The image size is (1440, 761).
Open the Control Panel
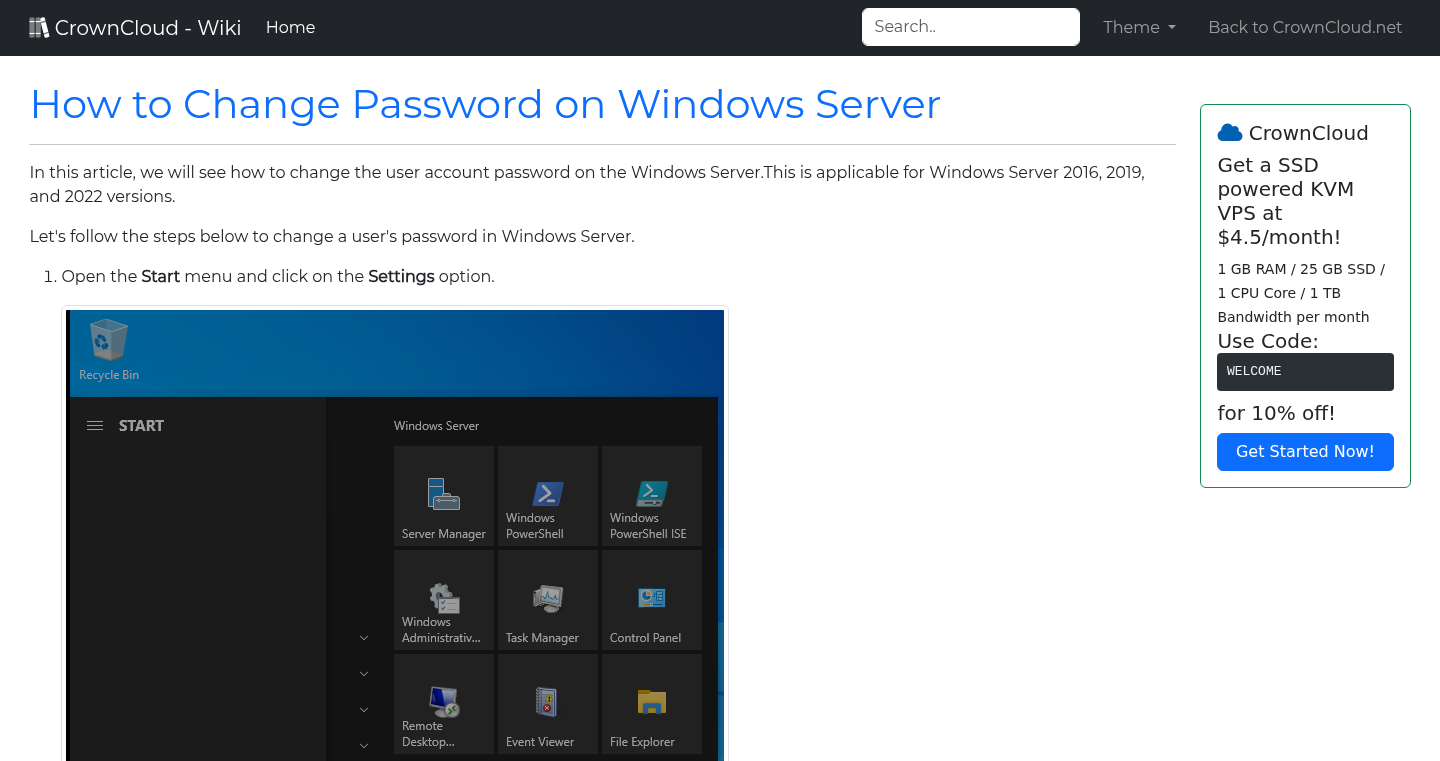click(651, 600)
